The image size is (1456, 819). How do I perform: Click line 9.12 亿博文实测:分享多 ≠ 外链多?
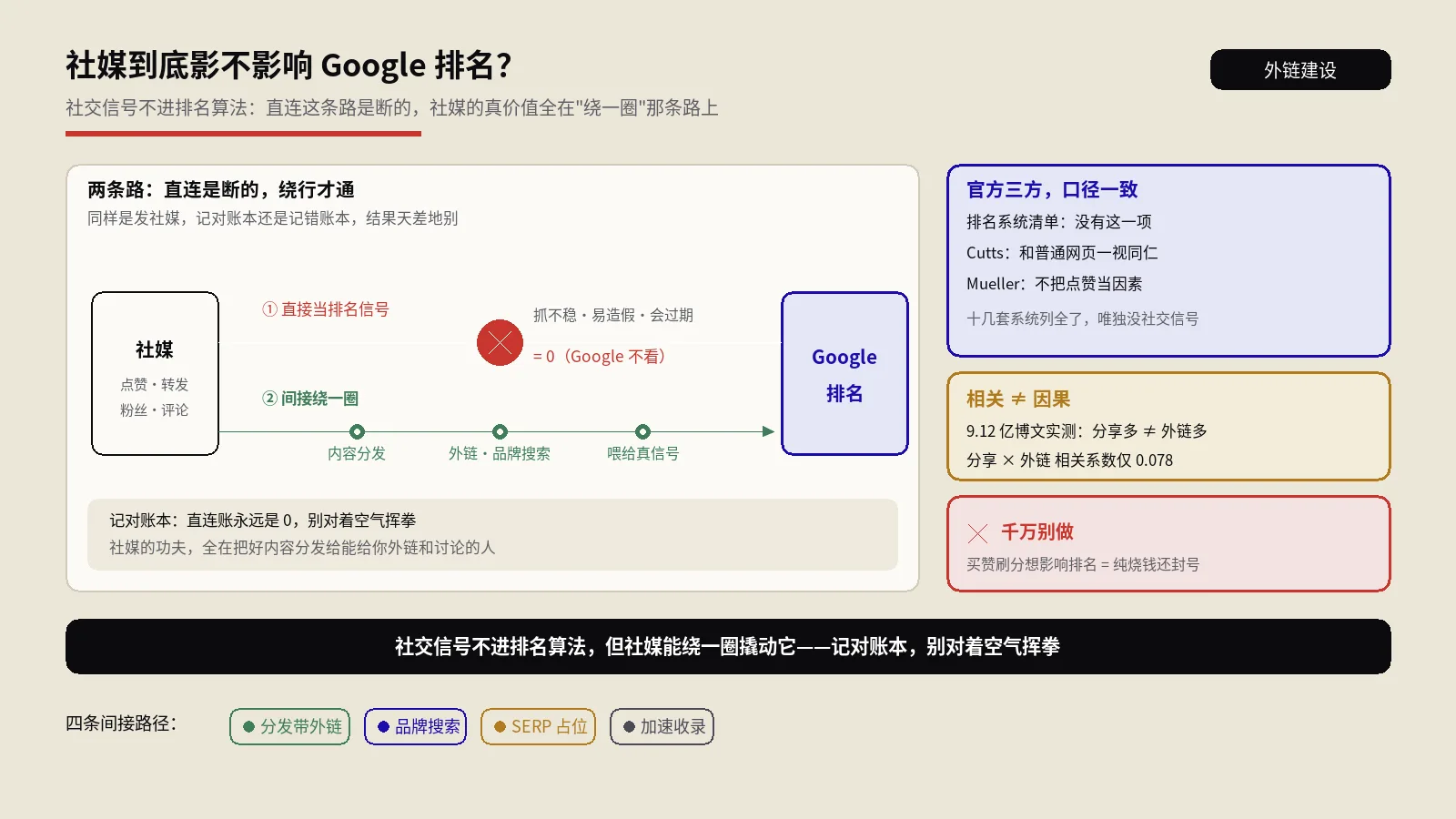coord(1087,431)
